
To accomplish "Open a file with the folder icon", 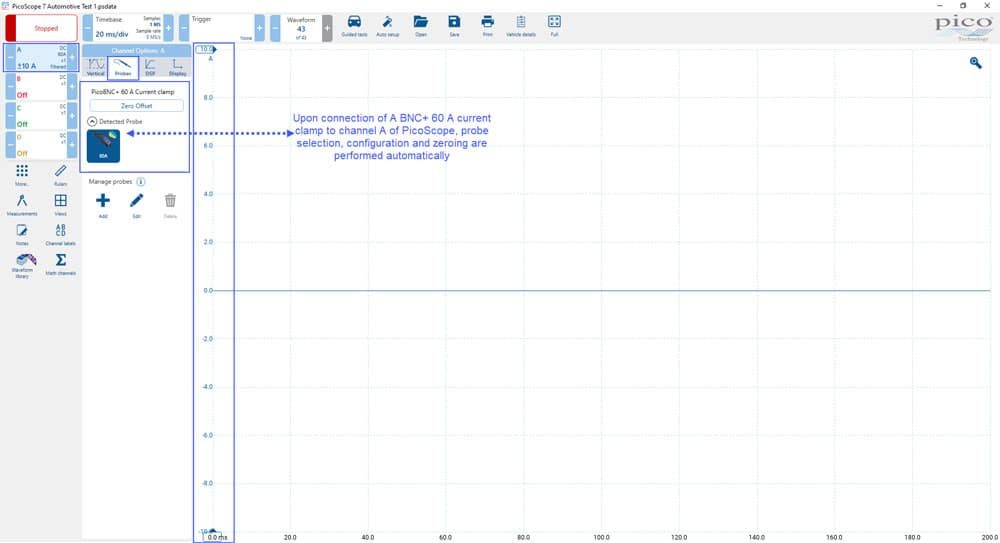I will pyautogui.click(x=420, y=26).
